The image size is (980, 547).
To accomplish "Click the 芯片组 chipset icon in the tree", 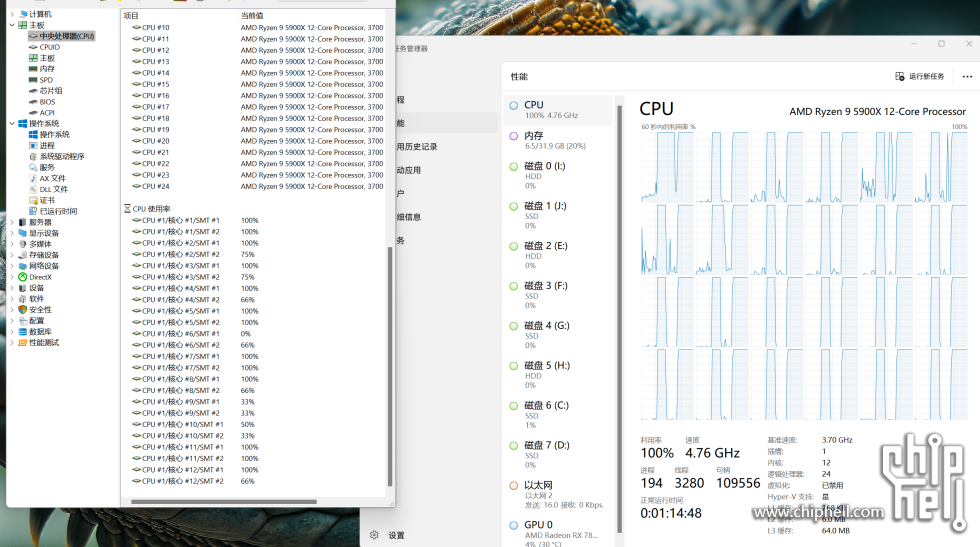I will click(x=33, y=91).
